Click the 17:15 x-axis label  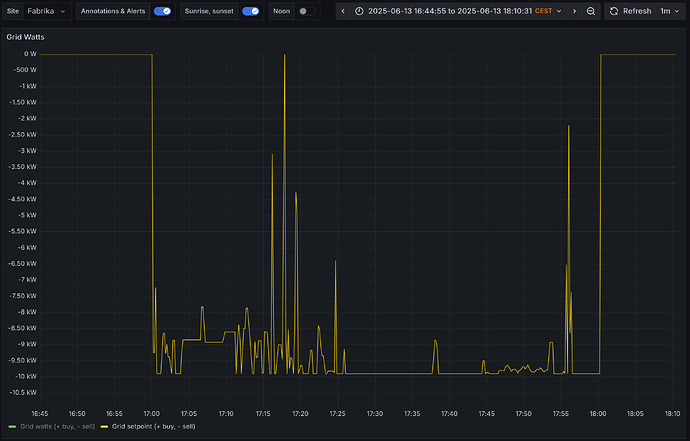tap(263, 414)
